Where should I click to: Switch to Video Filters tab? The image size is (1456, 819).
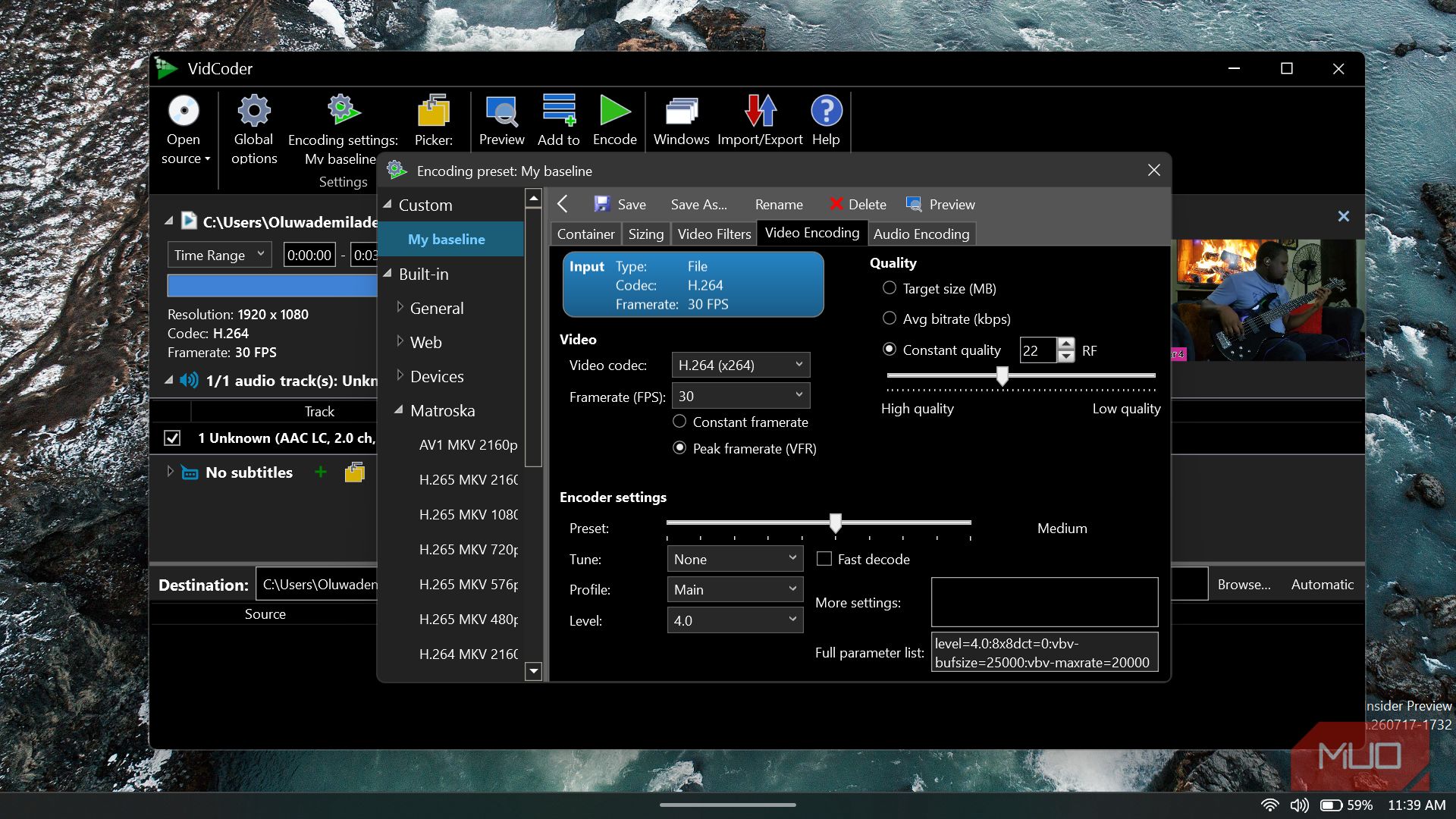point(714,234)
